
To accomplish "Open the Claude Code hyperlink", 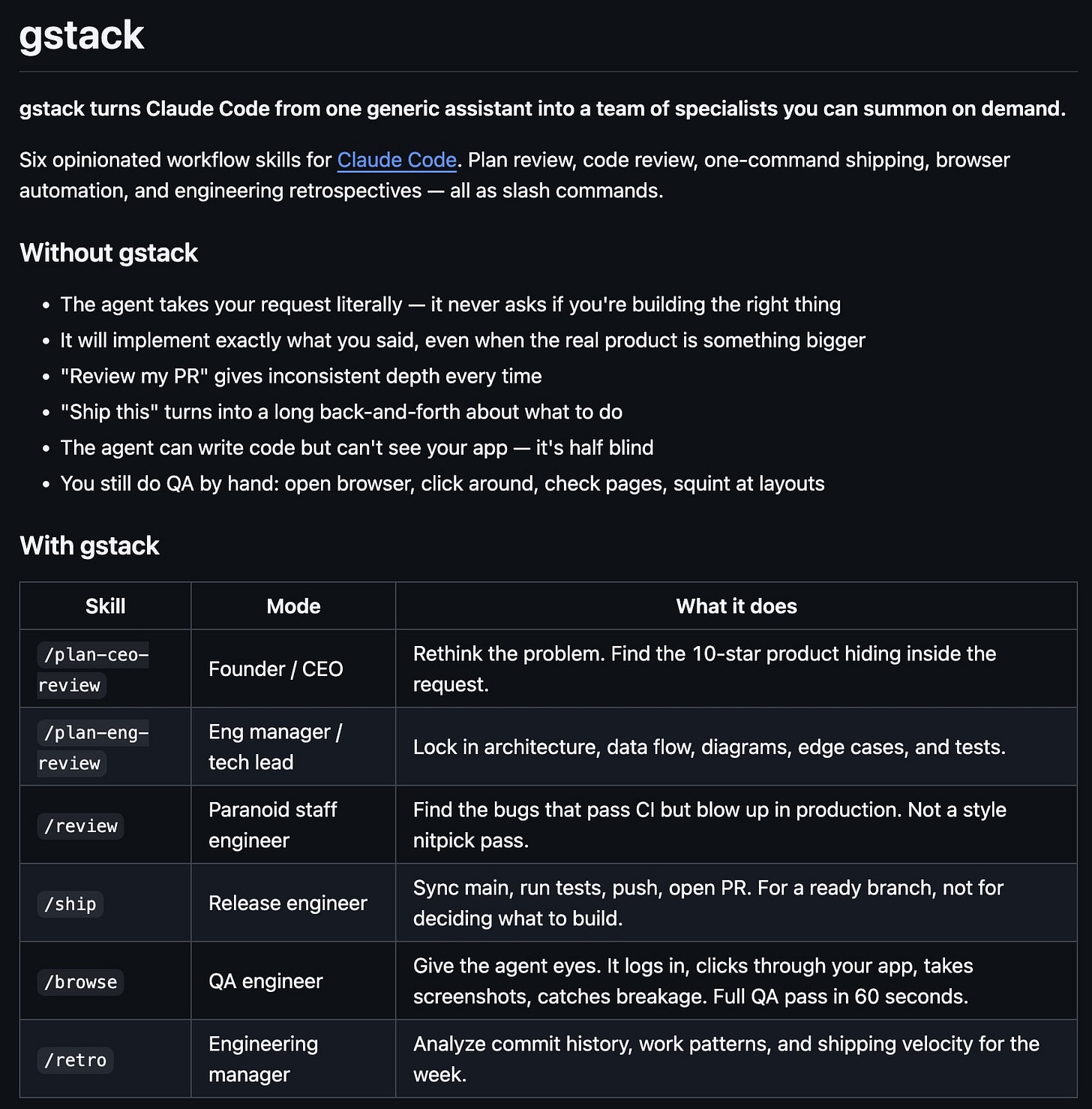I will (x=397, y=160).
